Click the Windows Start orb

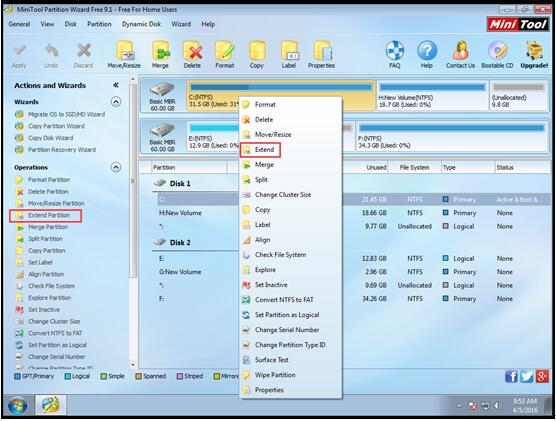pyautogui.click(x=17, y=406)
